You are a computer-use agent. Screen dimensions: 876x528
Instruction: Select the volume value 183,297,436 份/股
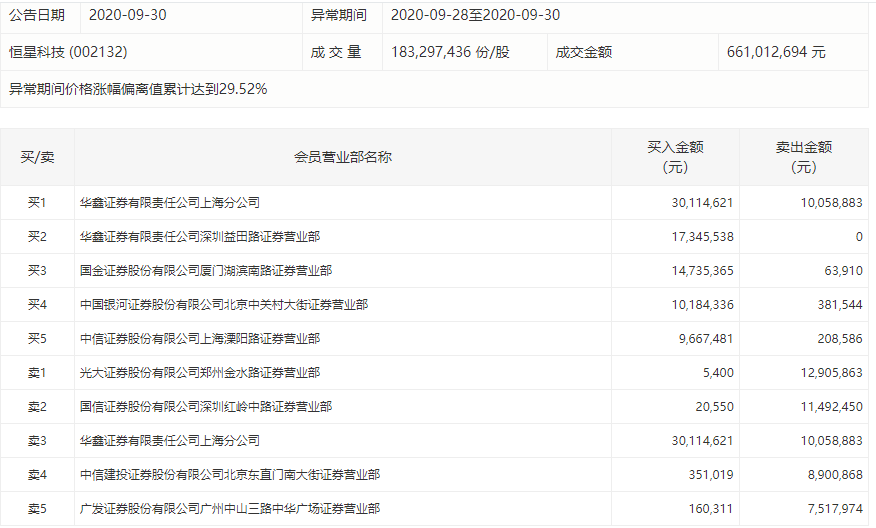tap(450, 52)
